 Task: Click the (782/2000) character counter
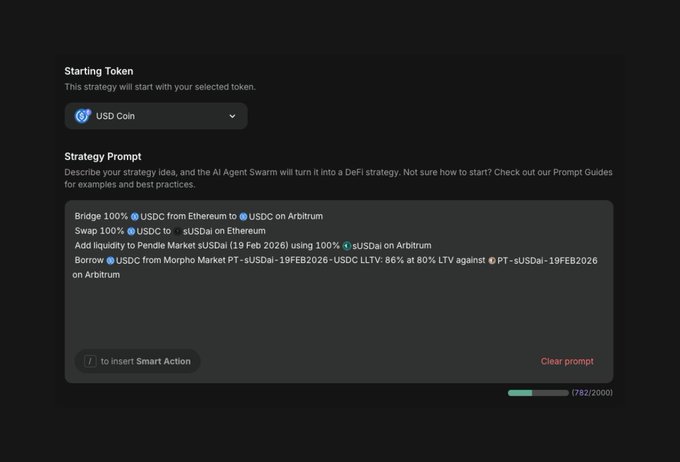click(592, 393)
